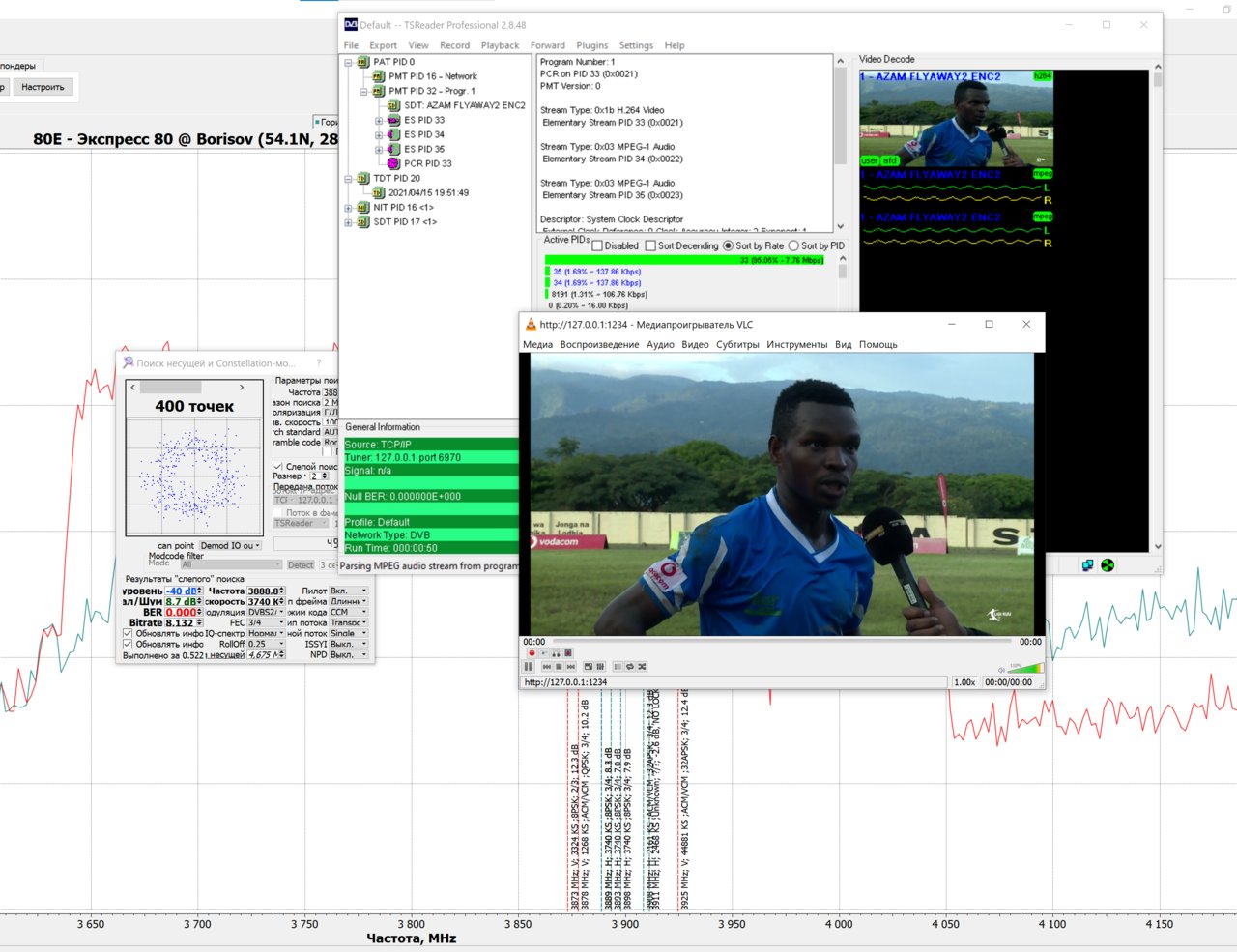Click the green circular TSReader icon

click(1108, 565)
